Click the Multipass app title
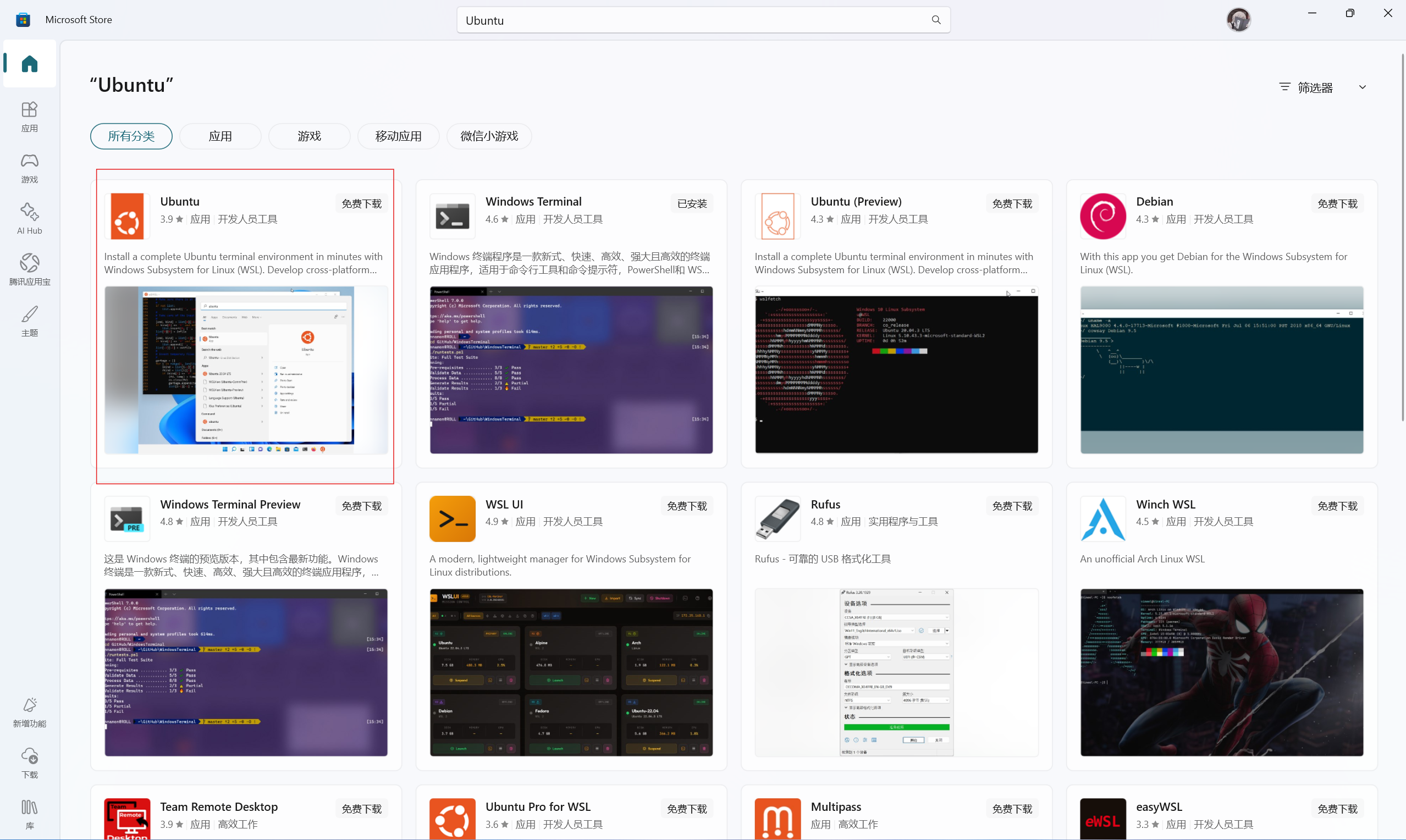 coord(836,806)
